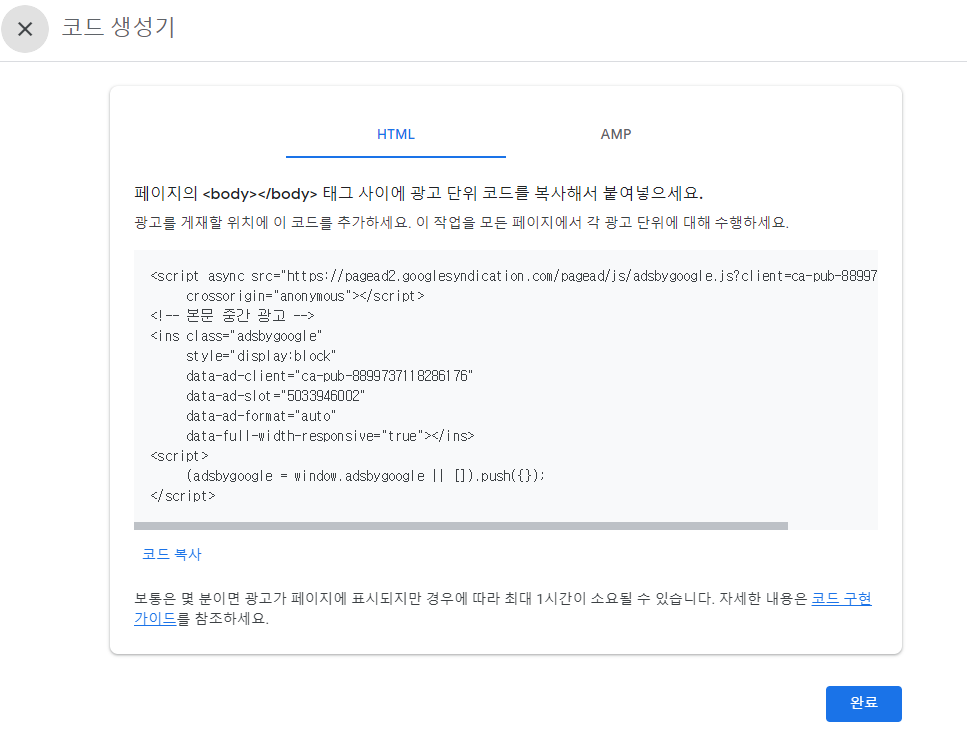The width and height of the screenshot is (967, 736).
Task: Click the 코드 복사 link
Action: click(172, 554)
